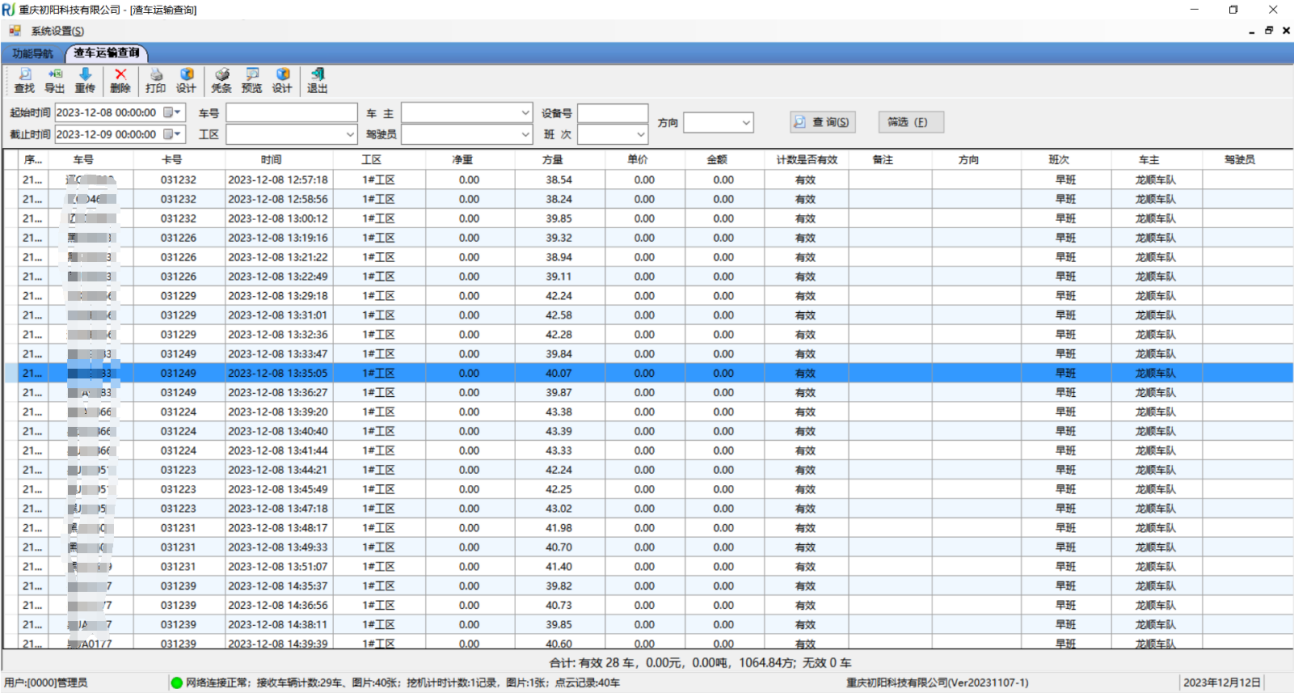
Task: Click the 打印 print toolbar icon
Action: (156, 80)
